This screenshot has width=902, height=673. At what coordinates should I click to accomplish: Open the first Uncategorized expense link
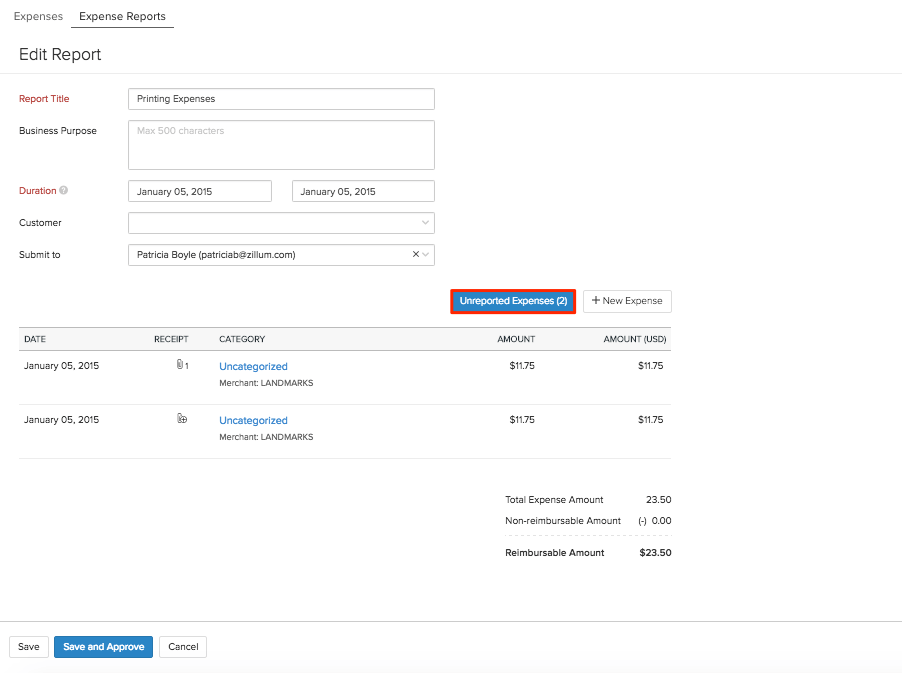tap(253, 366)
